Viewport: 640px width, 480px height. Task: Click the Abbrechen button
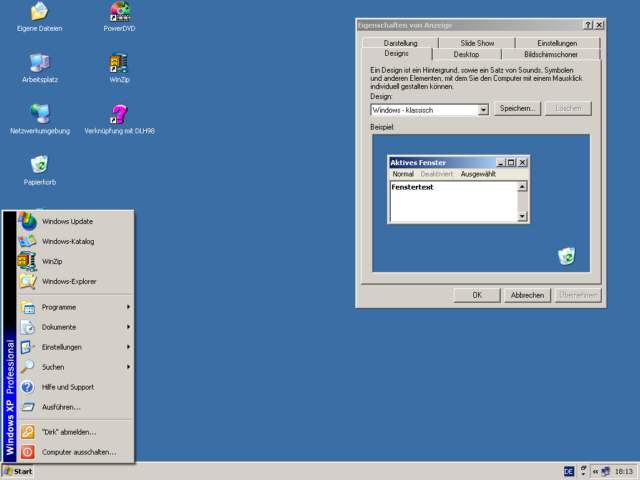pos(527,295)
